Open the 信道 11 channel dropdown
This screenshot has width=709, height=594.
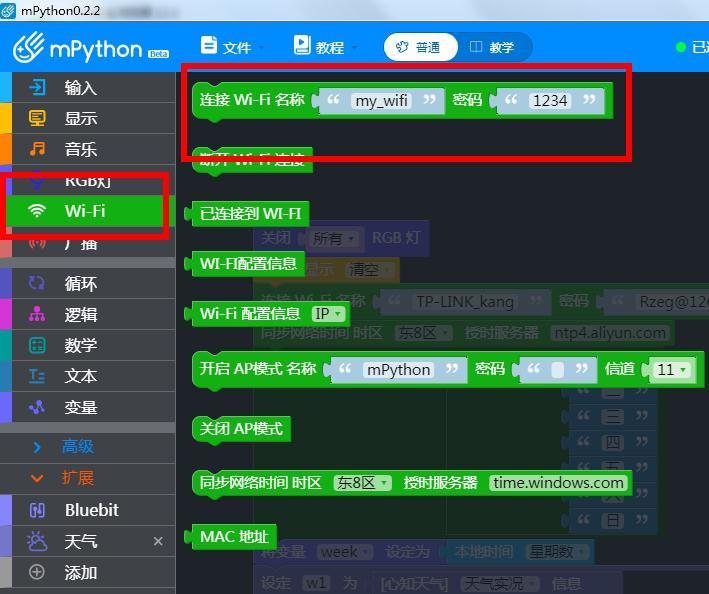click(x=672, y=369)
